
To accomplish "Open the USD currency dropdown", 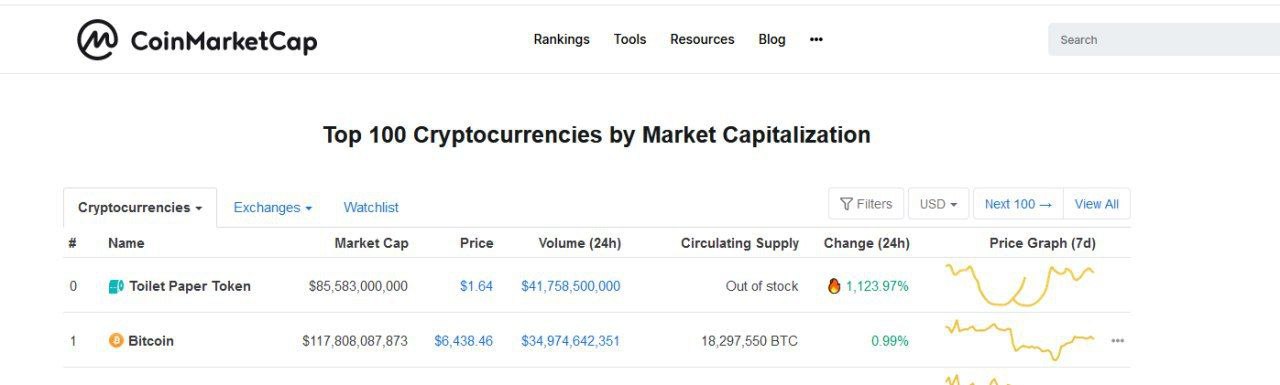I will [939, 204].
